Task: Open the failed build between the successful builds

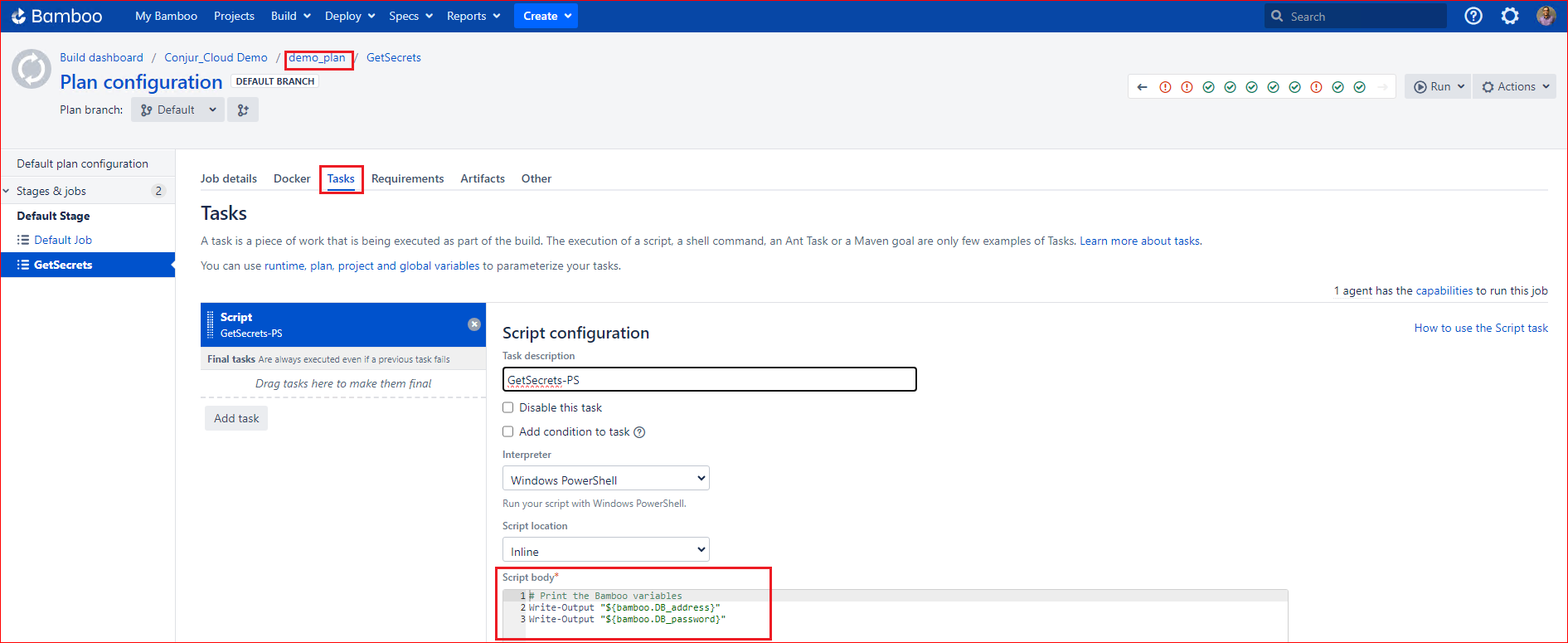Action: 1316,87
